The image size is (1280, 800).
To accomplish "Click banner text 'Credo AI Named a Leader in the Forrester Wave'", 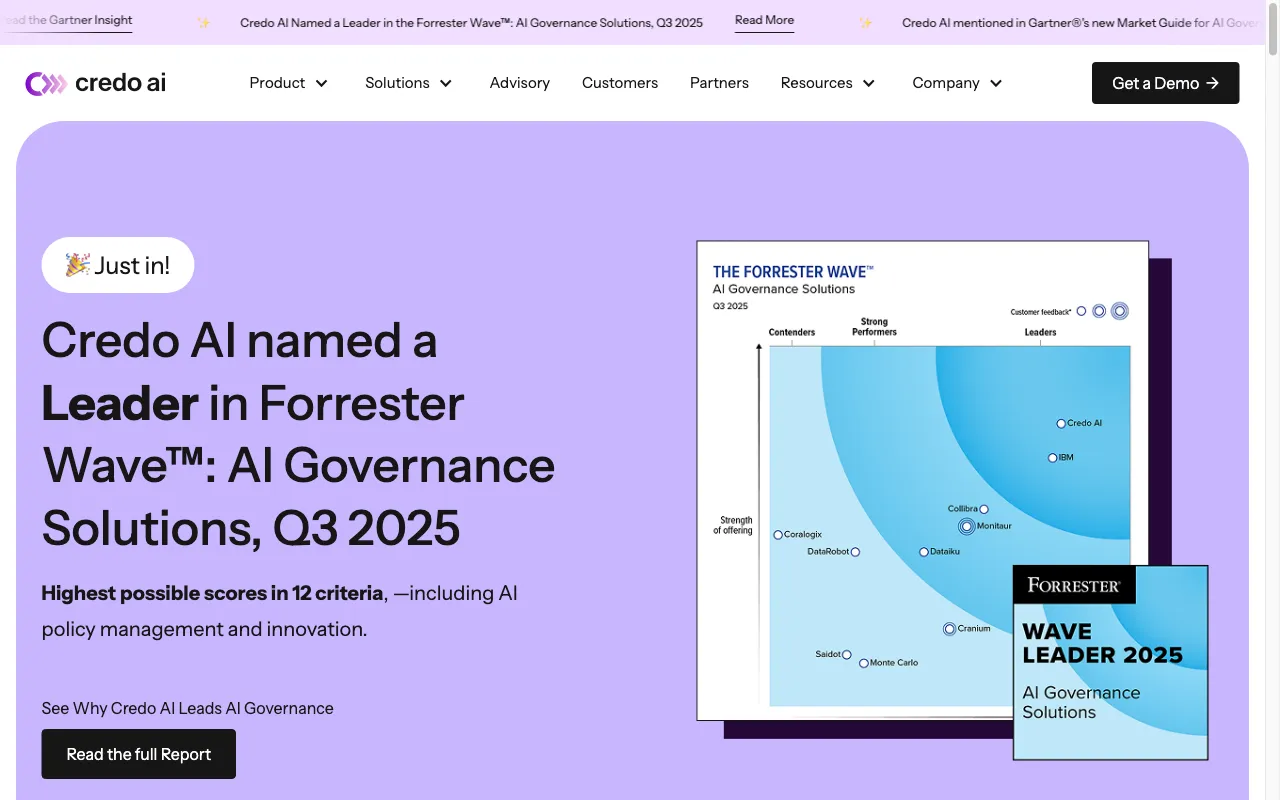I will click(471, 22).
